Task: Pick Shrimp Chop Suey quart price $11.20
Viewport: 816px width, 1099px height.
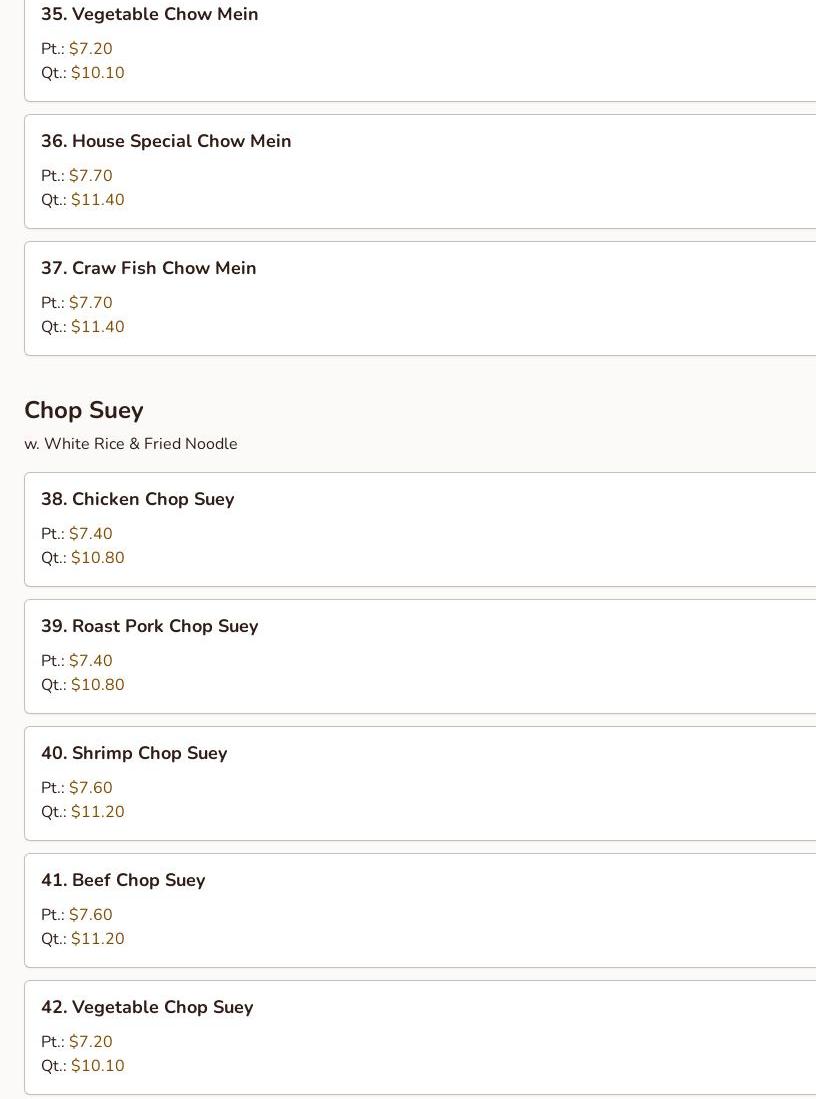Action: click(98, 812)
